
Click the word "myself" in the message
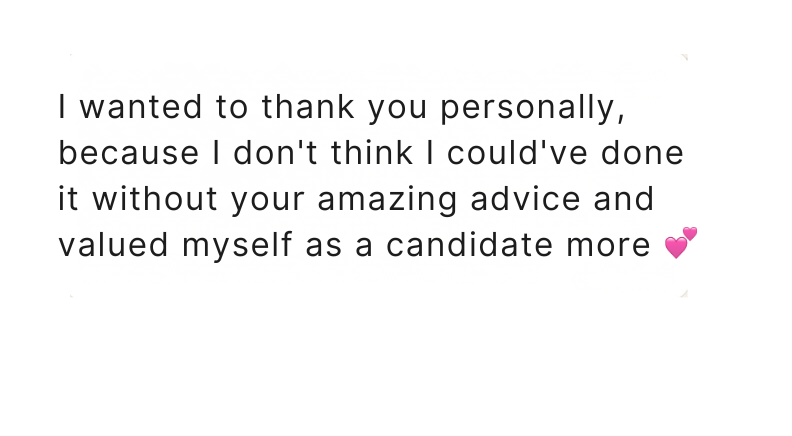(x=237, y=246)
